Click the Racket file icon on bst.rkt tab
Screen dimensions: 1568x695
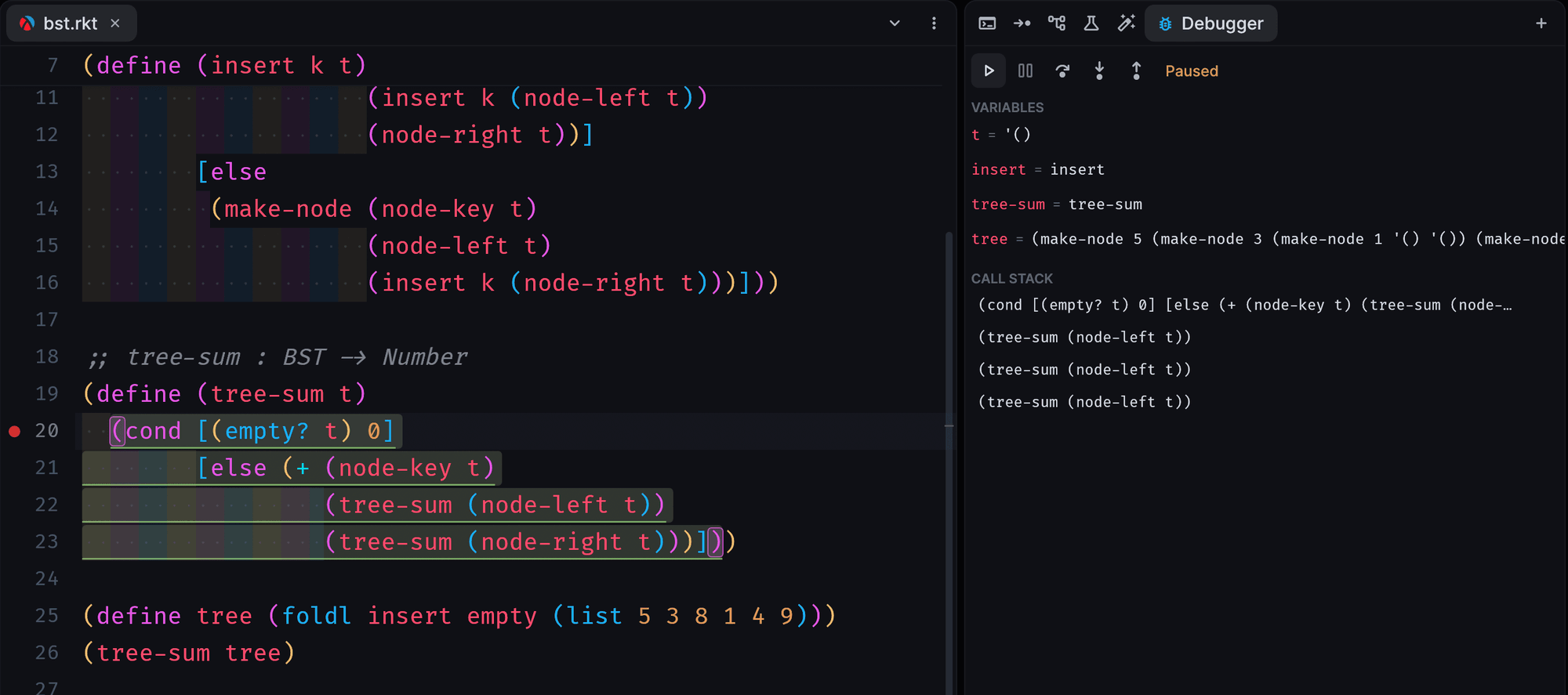coord(27,24)
